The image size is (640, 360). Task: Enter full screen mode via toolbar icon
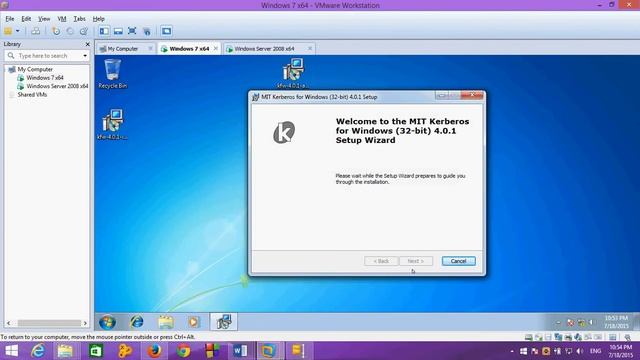pos(132,31)
